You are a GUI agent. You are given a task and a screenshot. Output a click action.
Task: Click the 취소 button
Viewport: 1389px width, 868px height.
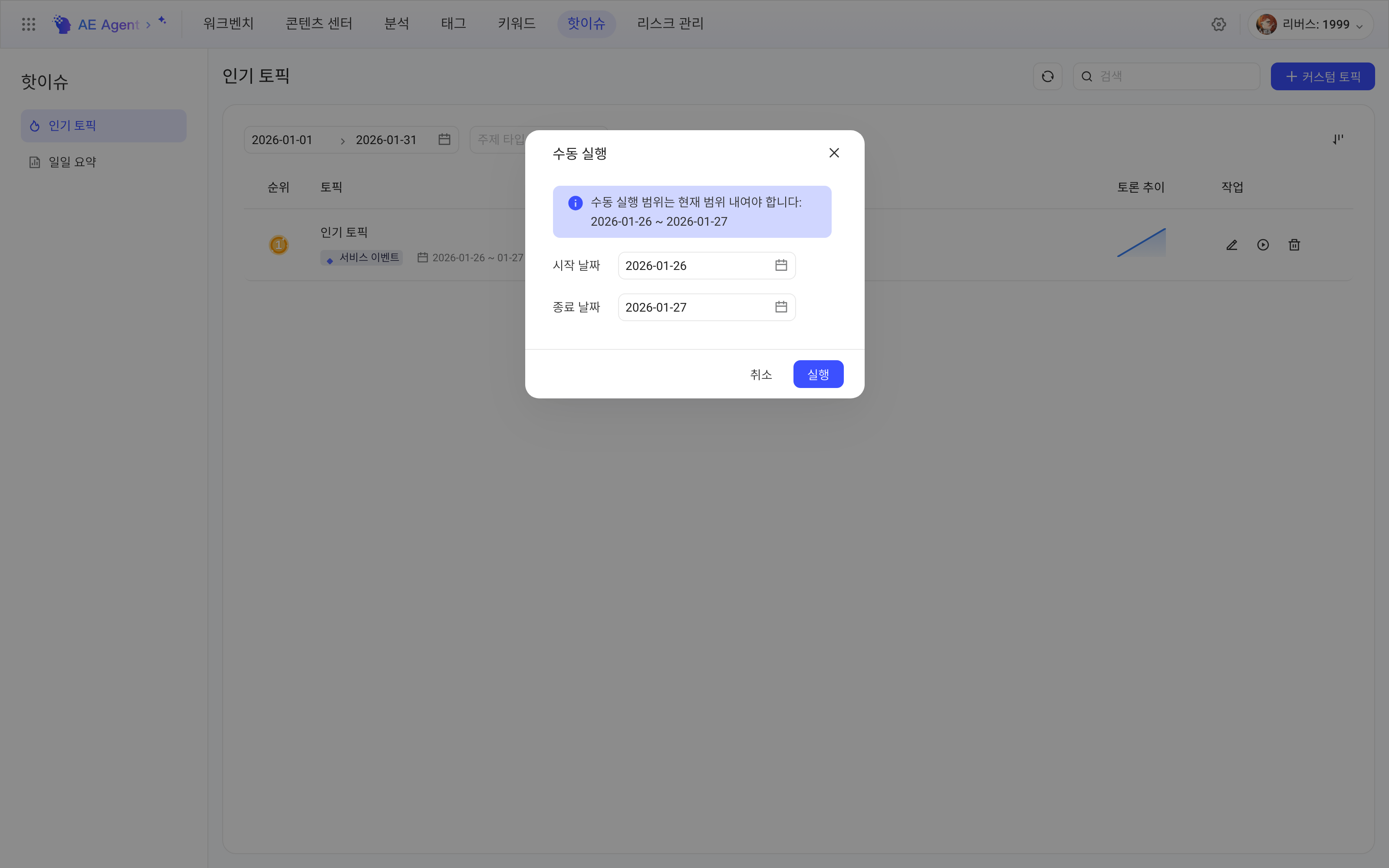(760, 374)
